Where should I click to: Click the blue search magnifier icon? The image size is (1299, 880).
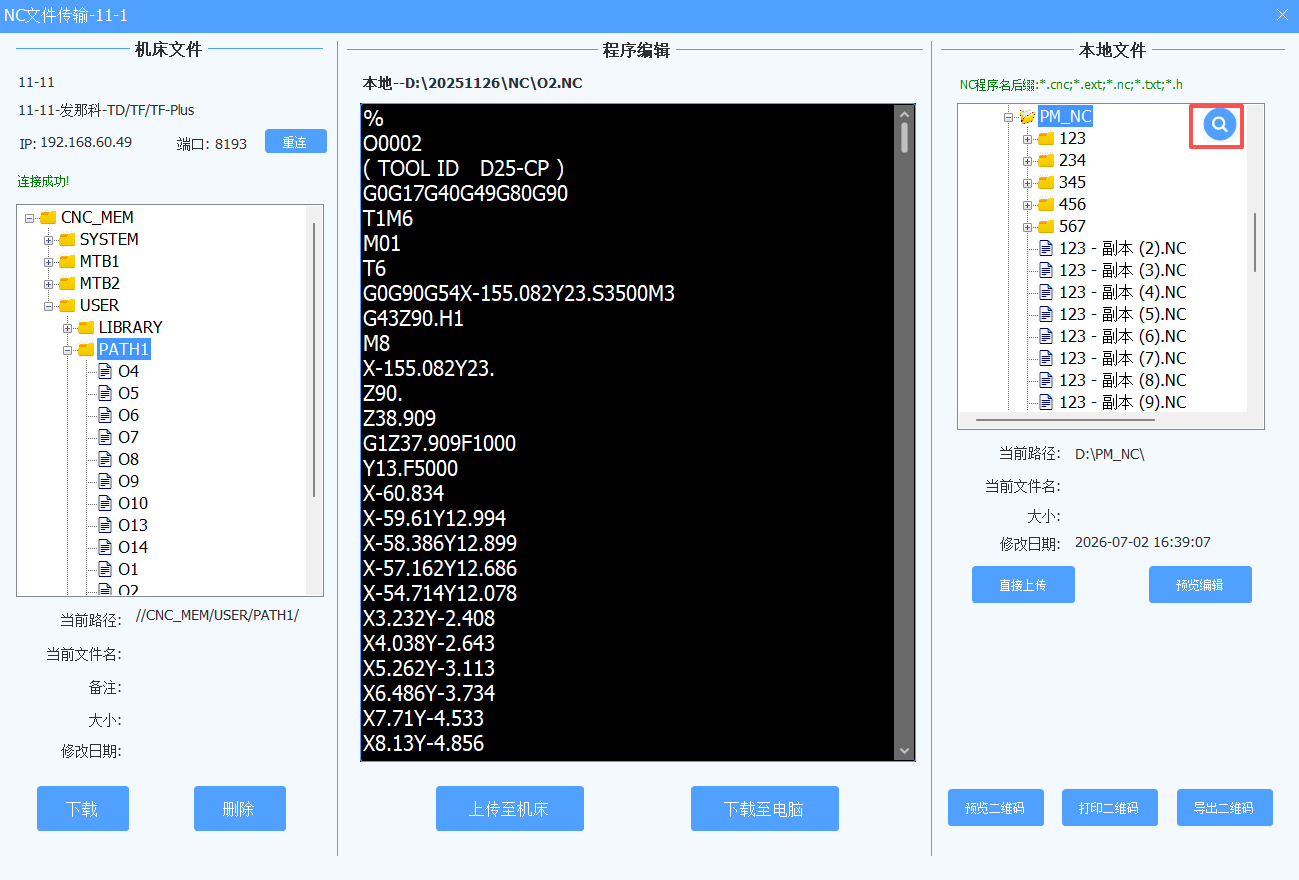tap(1219, 124)
